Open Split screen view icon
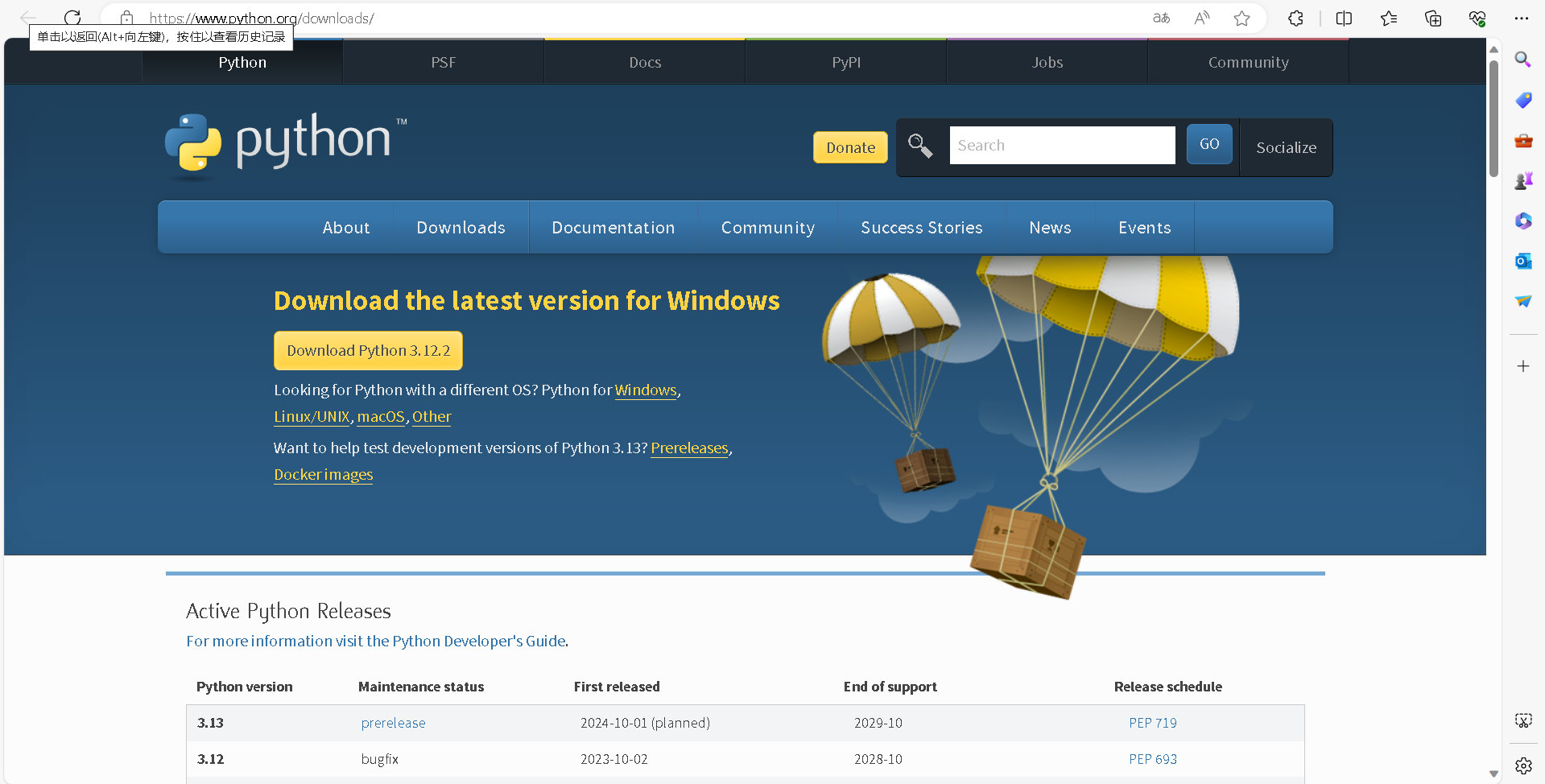 1344,18
